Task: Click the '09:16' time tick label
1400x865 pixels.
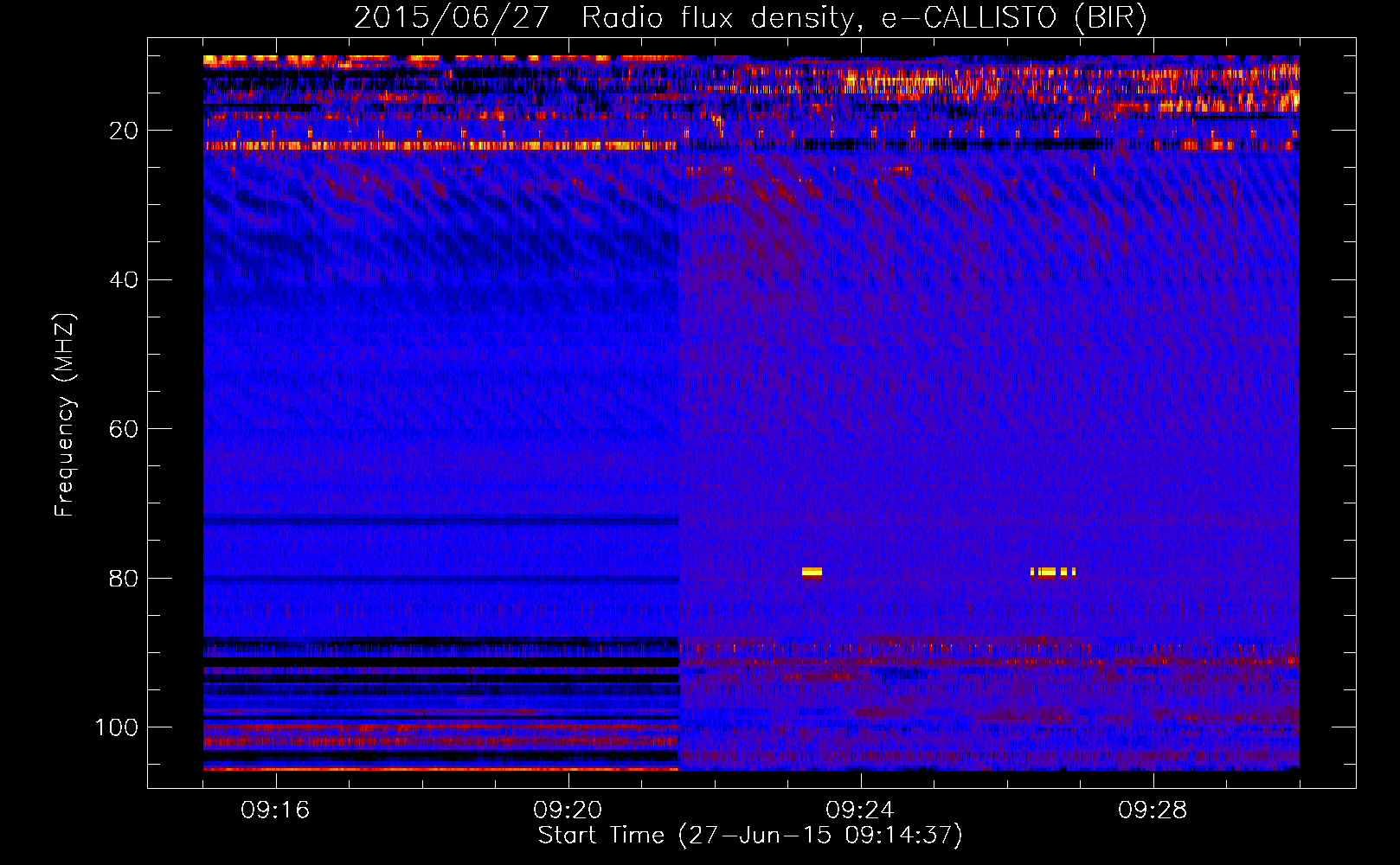Action: click(x=275, y=811)
